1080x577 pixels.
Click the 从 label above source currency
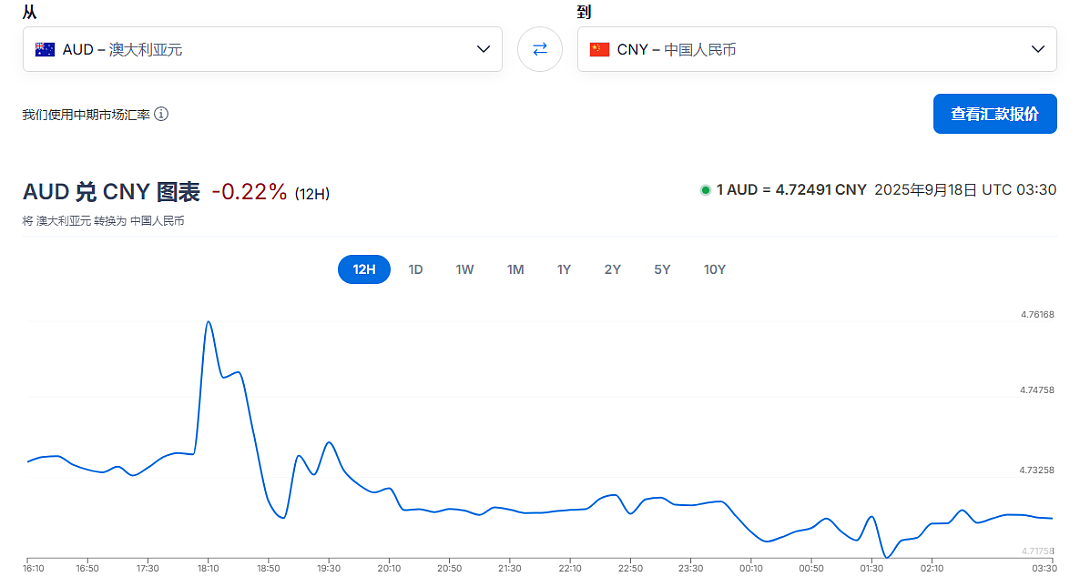29,12
